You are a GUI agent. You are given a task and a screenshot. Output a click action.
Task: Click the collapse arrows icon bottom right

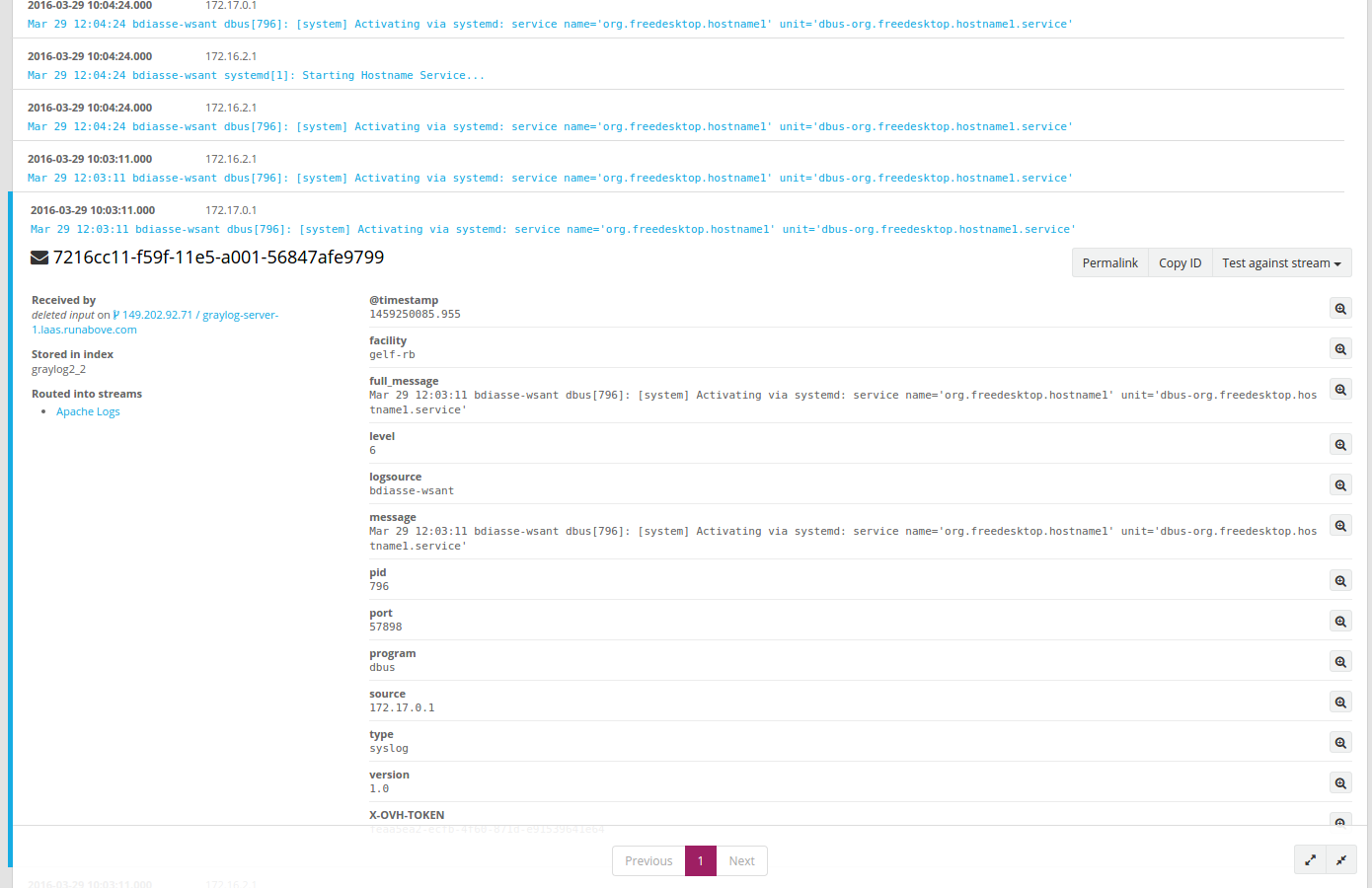[1341, 859]
